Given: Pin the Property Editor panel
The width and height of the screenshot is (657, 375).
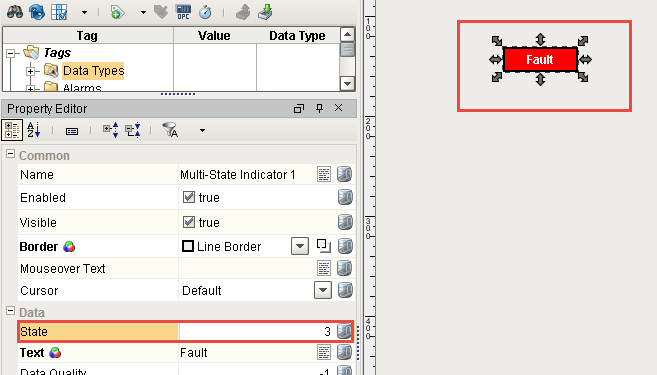Looking at the screenshot, I should point(319,109).
